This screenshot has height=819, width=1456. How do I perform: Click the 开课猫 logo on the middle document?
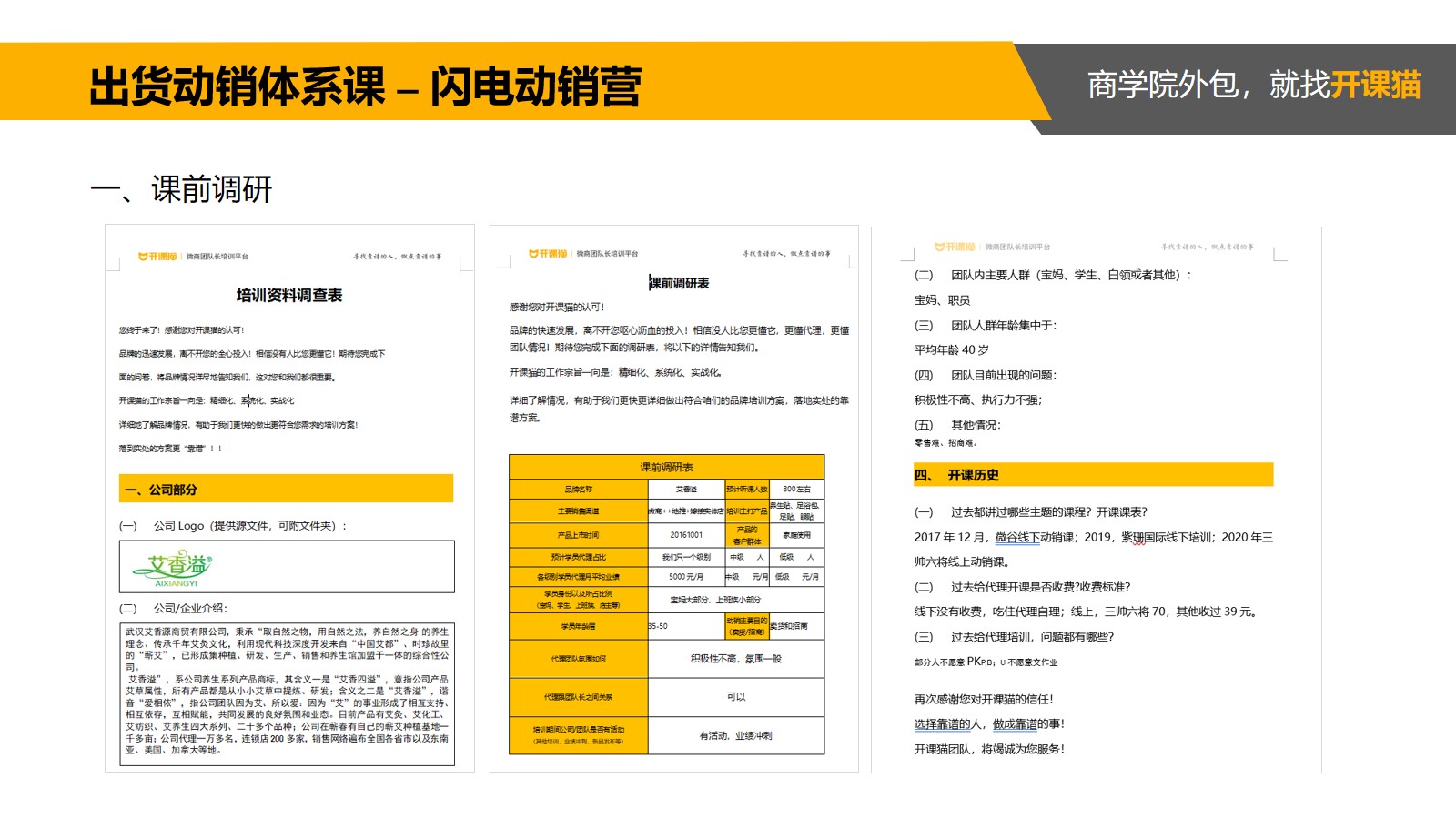[548, 254]
